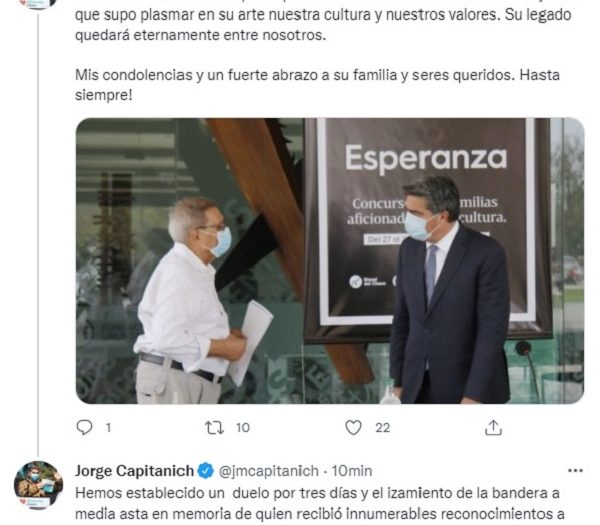Click the partial avatar at top left

[x=38, y=4]
